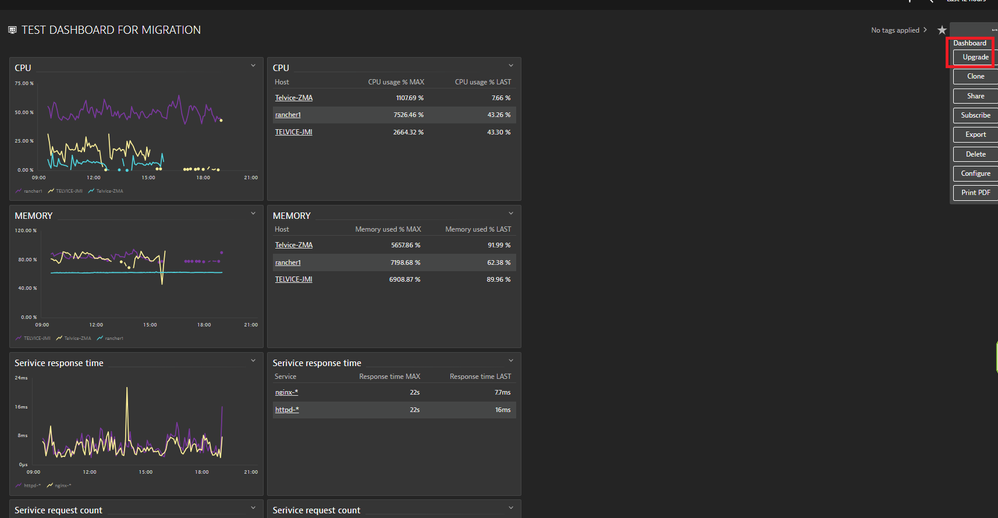This screenshot has width=998, height=518.
Task: Click the Host header in CPU table
Action: (281, 82)
